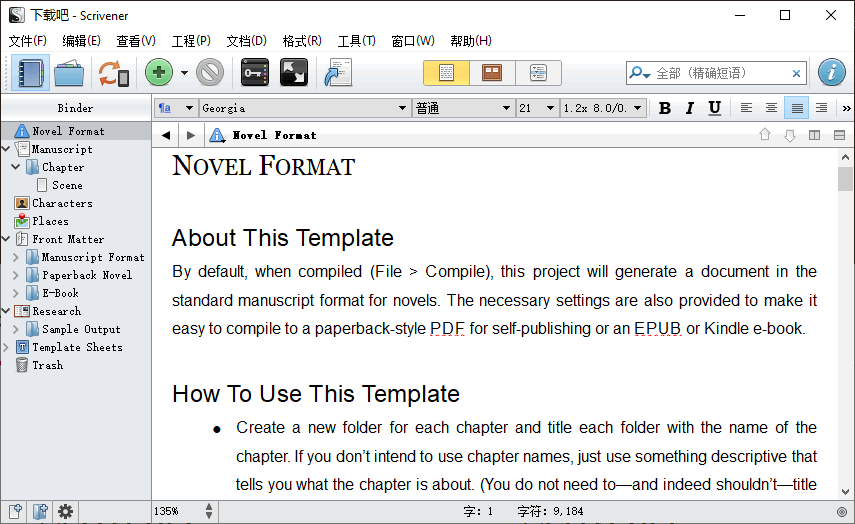Show more format bar options chevron
The image size is (855, 524).
coord(846,108)
